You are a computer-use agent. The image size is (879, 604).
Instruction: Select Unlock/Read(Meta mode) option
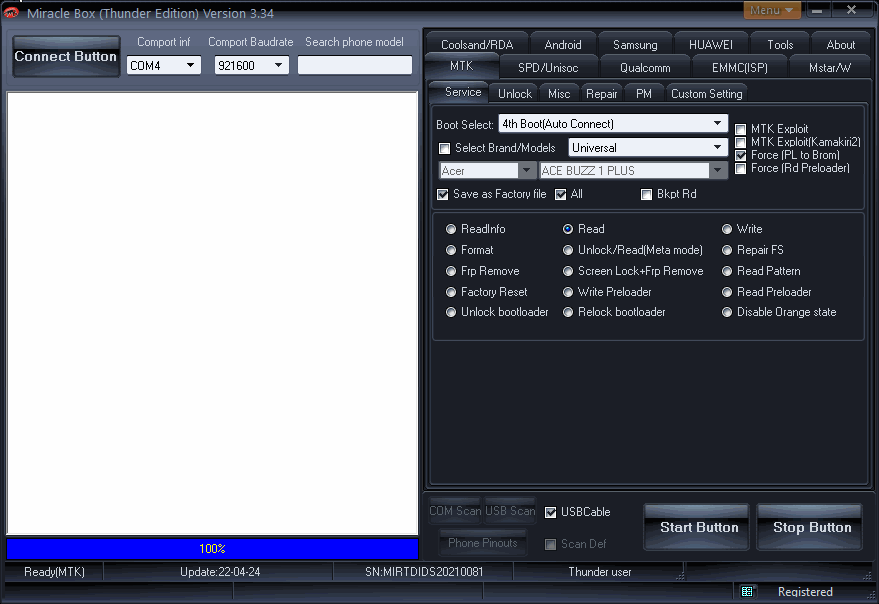pyautogui.click(x=568, y=250)
